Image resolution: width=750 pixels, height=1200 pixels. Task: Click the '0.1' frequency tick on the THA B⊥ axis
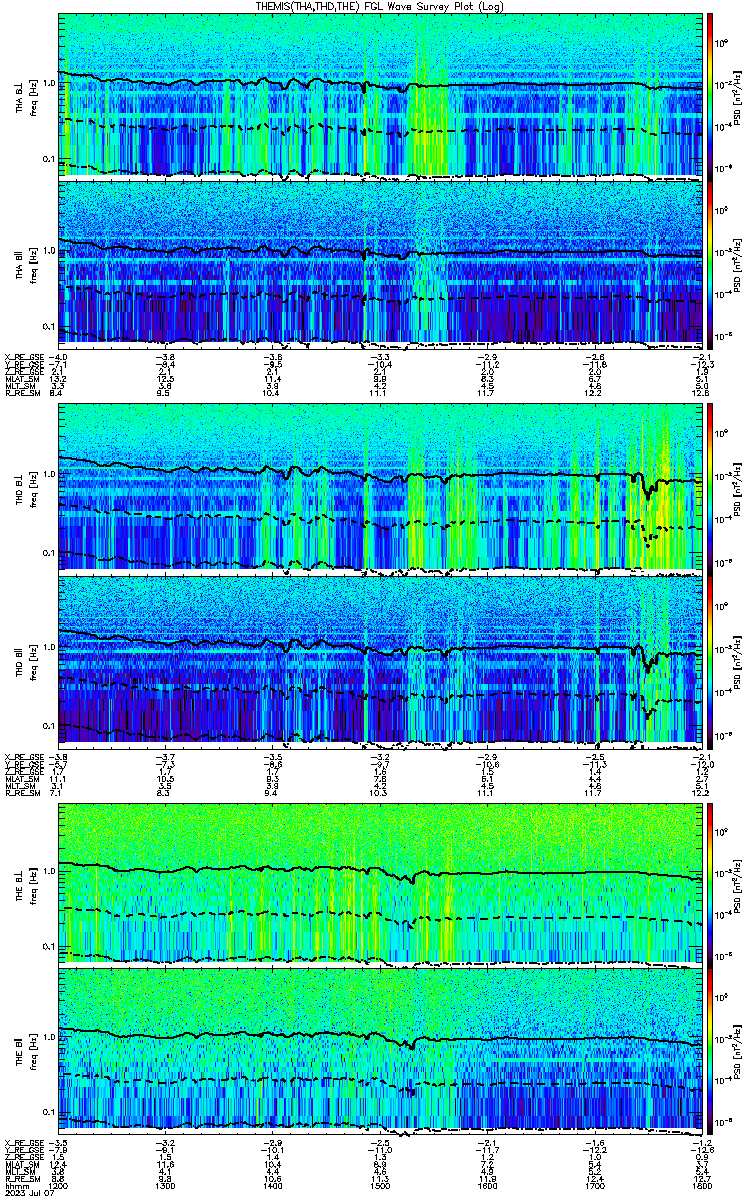coord(48,158)
